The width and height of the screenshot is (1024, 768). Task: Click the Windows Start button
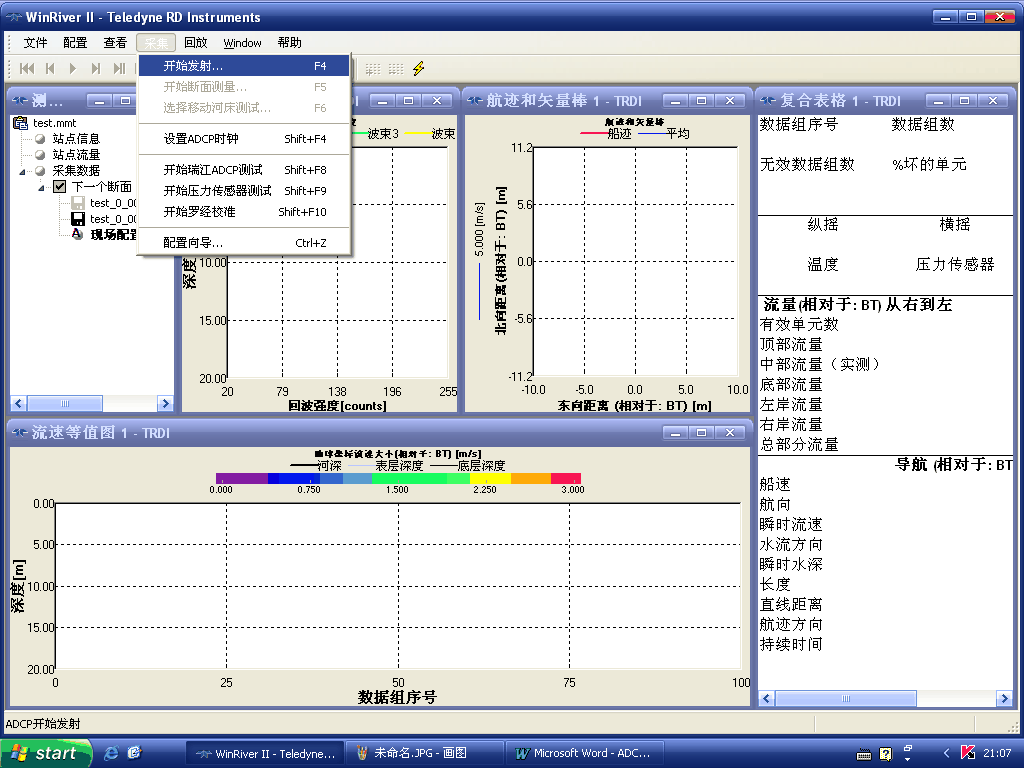pos(45,752)
